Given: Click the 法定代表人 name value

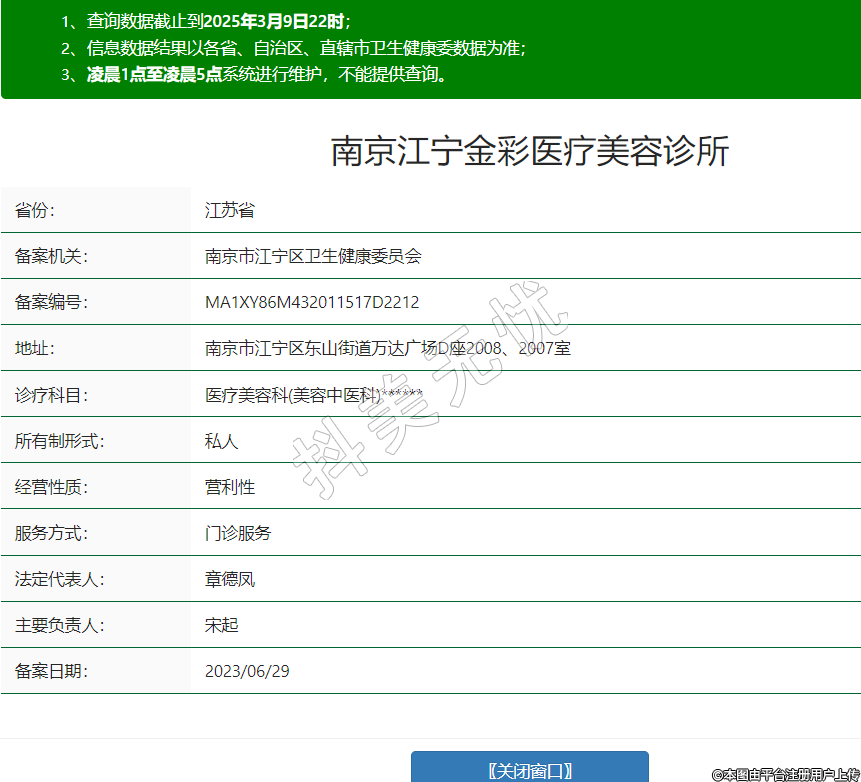Looking at the screenshot, I should [229, 580].
